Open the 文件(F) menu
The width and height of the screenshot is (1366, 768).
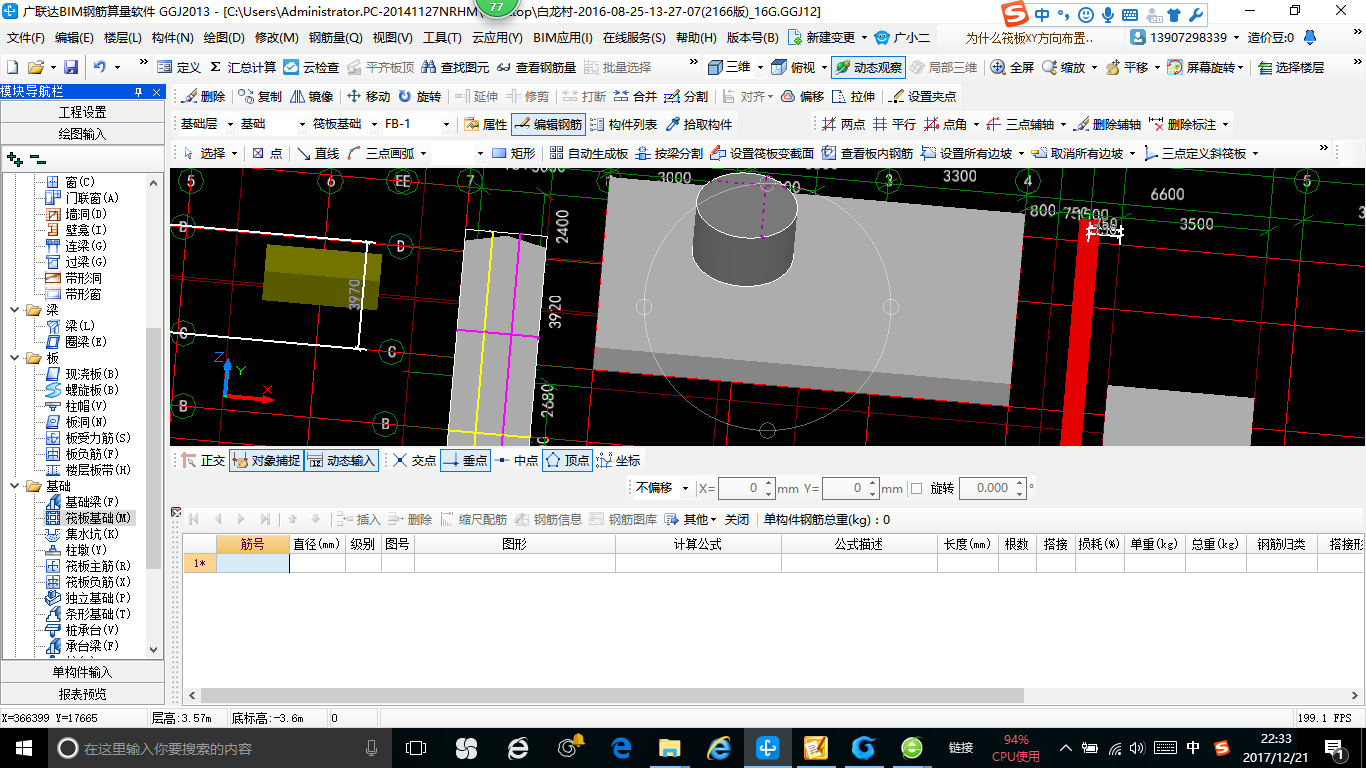26,38
